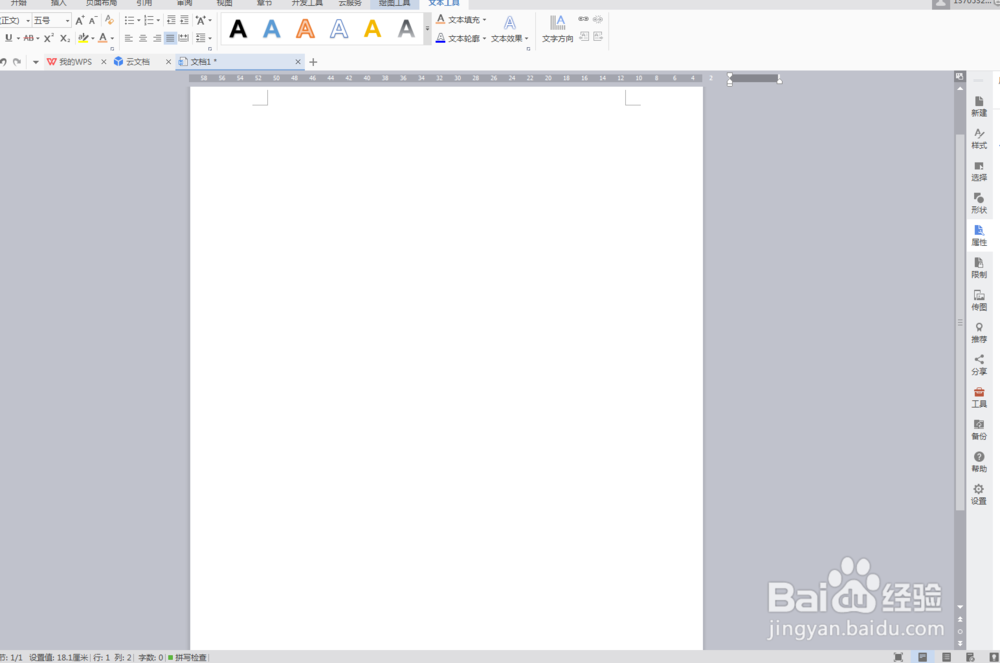Viewport: 1000px width, 663px height.
Task: Center-align the text
Action: (143, 38)
